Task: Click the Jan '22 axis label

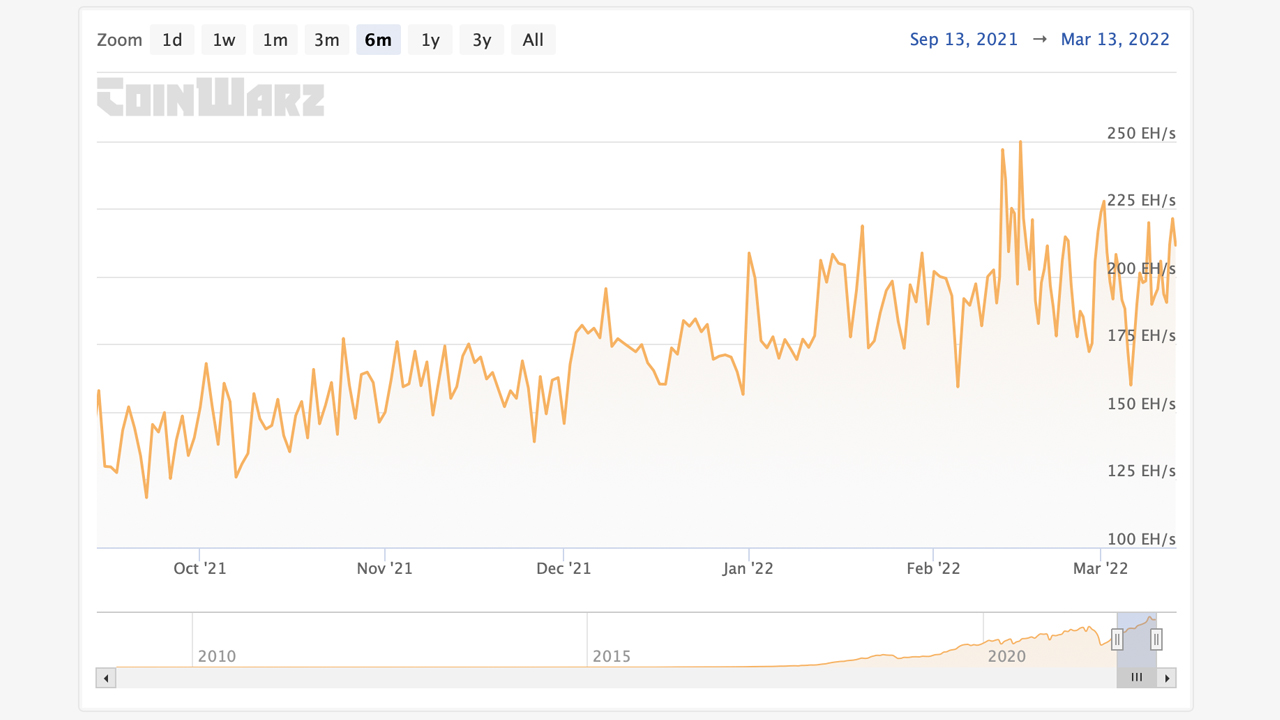Action: 749,569
